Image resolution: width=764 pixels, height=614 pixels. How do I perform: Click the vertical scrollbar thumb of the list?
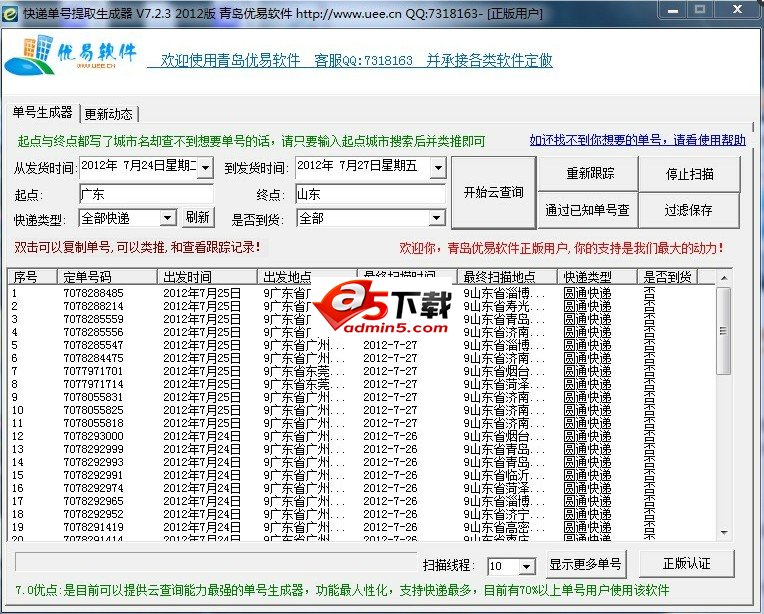click(724, 331)
